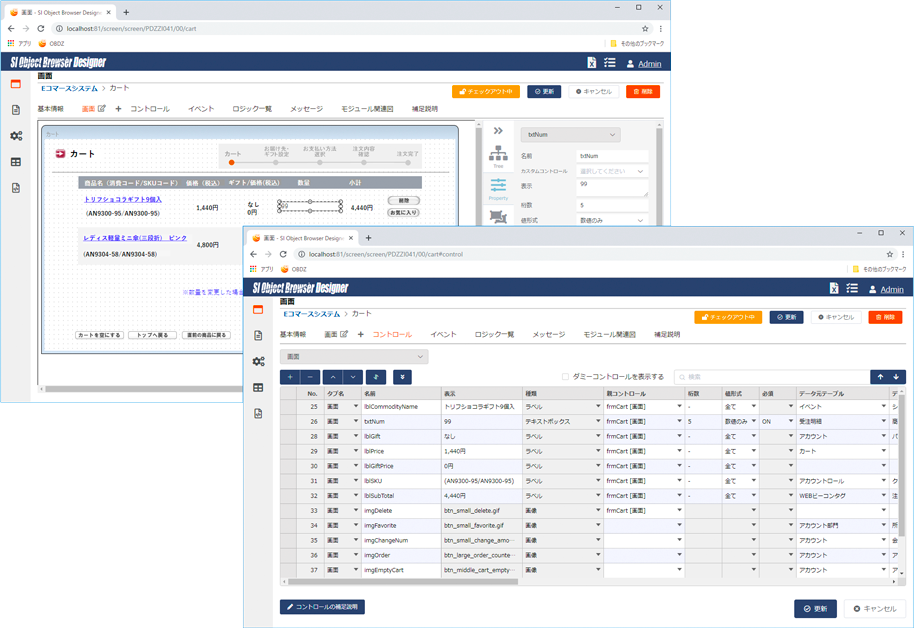Select the ロジック一覧 tab in back window

251,109
